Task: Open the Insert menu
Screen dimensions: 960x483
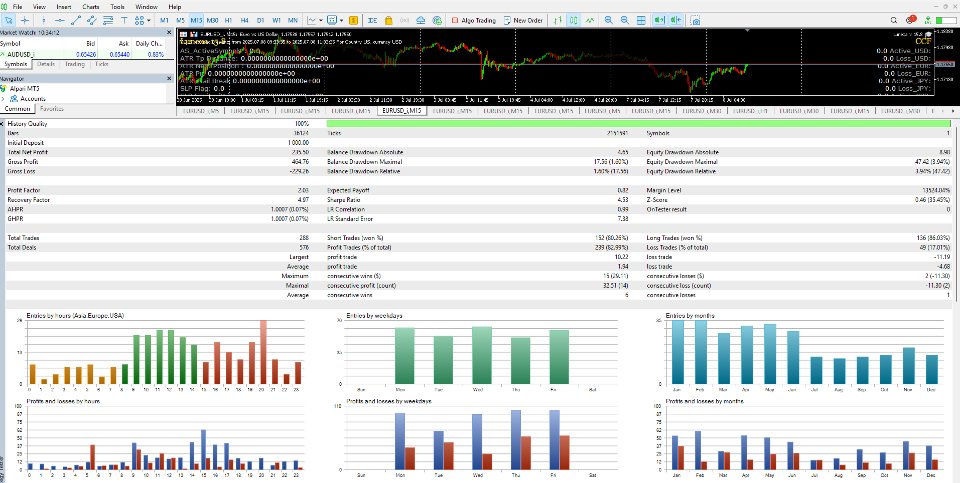Action: tap(64, 7)
